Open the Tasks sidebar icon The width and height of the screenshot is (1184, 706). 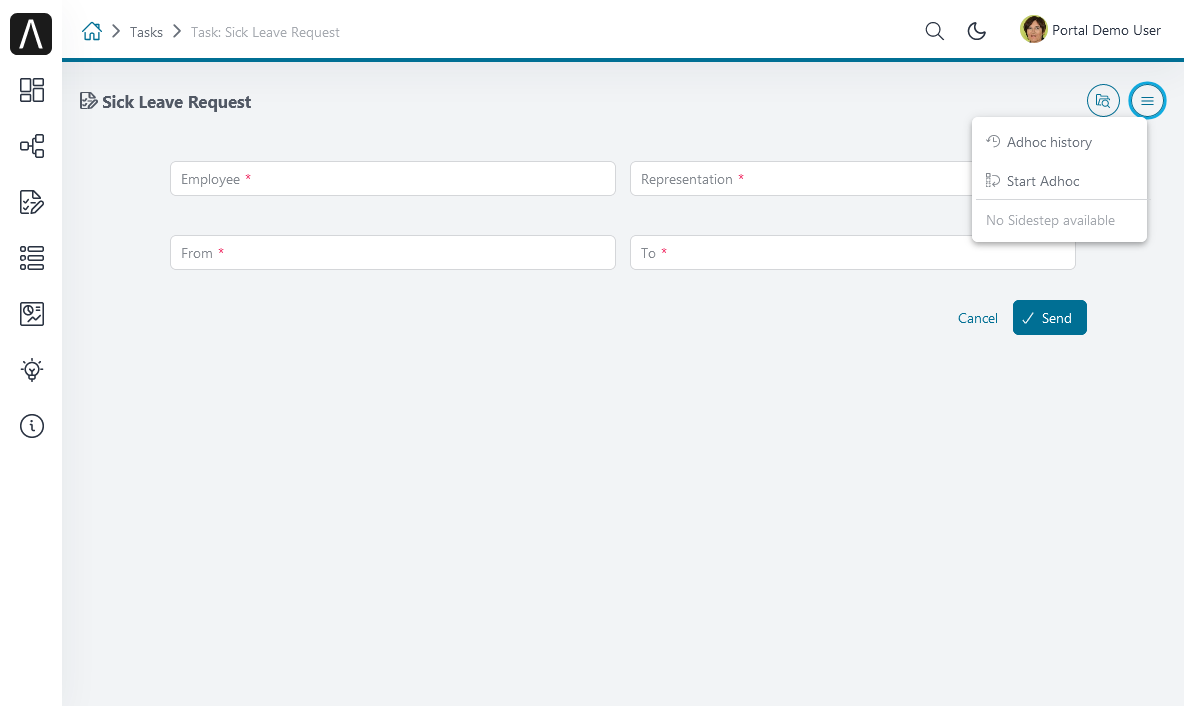32,202
